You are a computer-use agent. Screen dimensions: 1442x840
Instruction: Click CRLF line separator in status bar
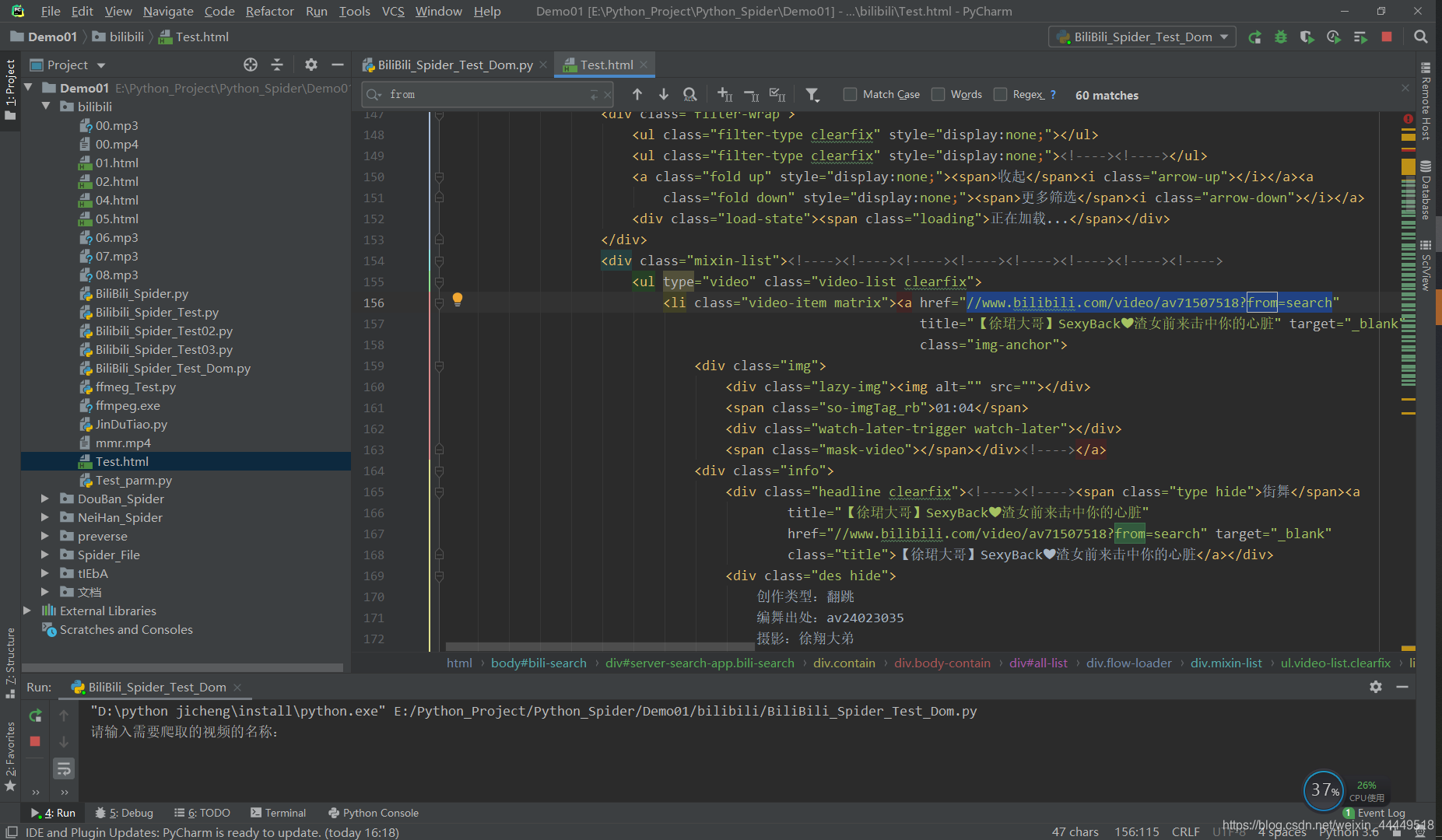click(1185, 831)
